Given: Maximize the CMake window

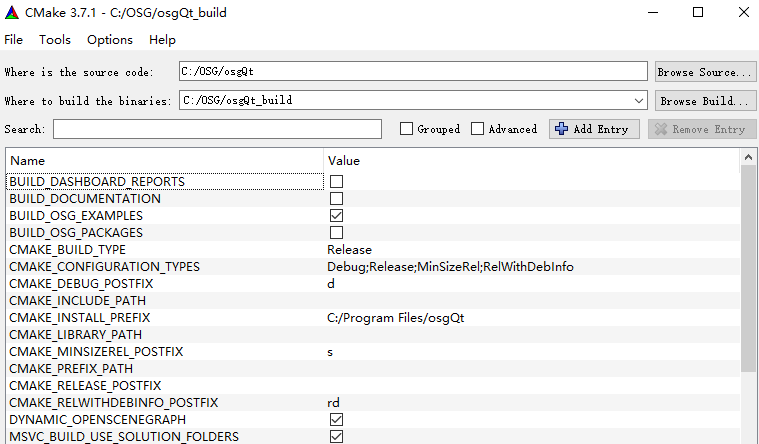Looking at the screenshot, I should pos(698,13).
